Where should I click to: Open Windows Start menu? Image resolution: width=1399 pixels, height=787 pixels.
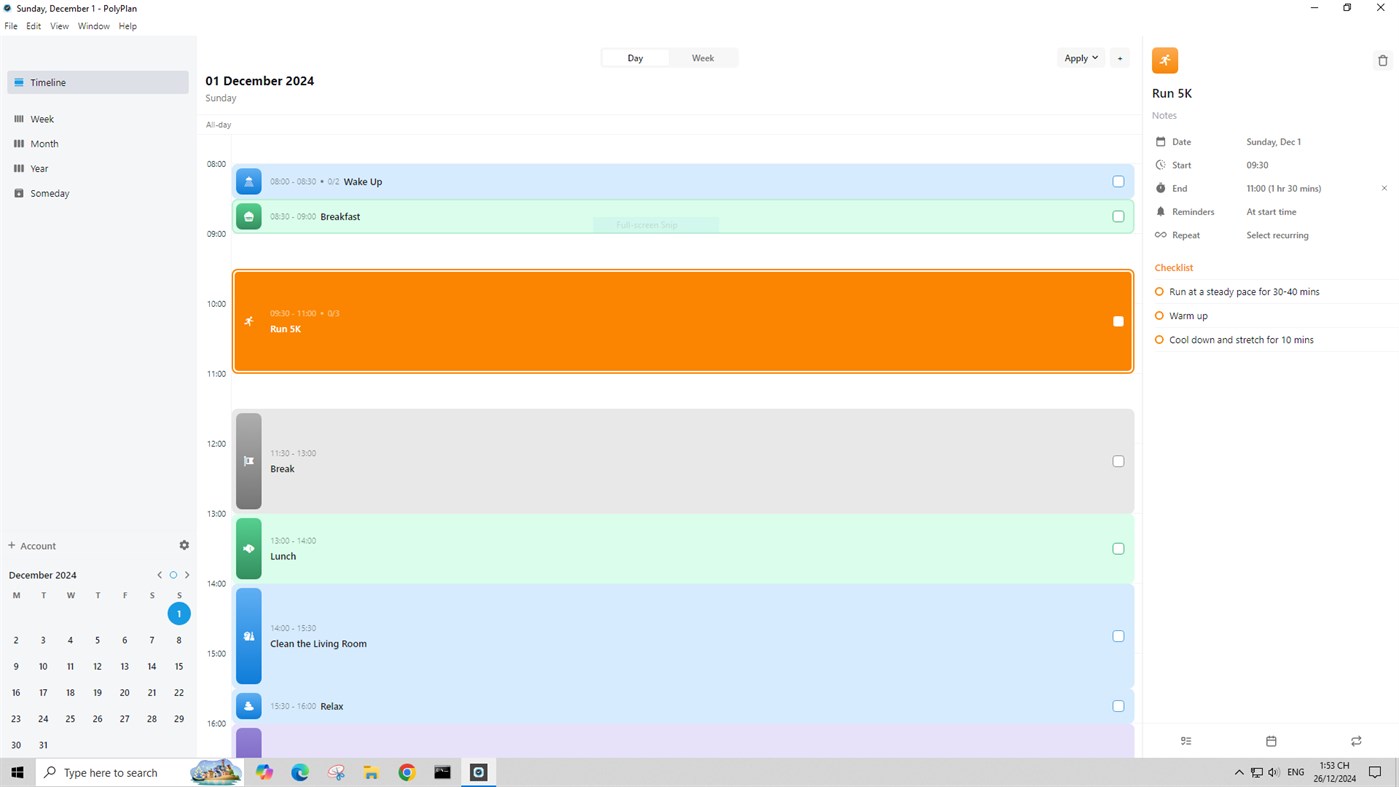(x=17, y=772)
